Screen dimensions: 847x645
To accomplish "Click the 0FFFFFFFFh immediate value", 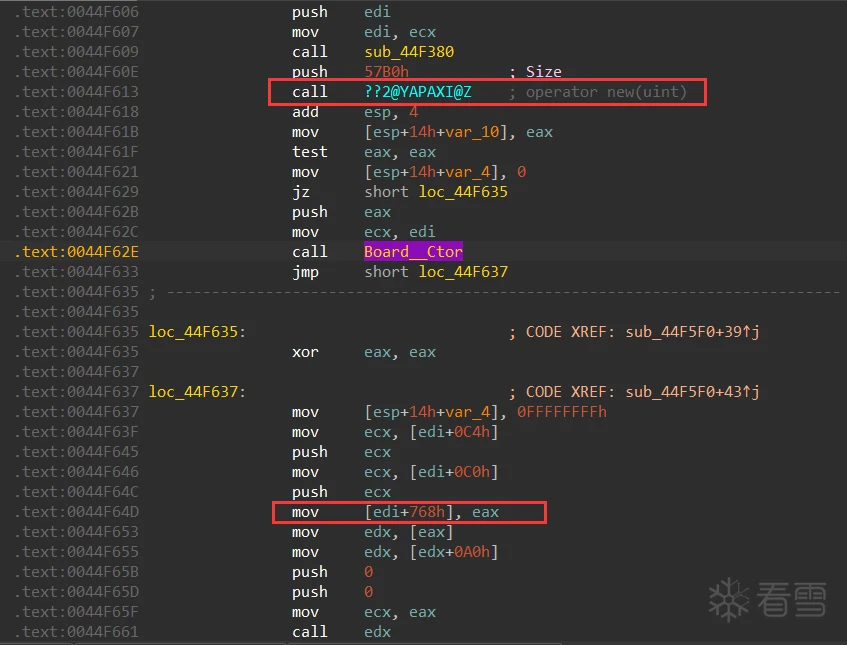I will (x=561, y=412).
